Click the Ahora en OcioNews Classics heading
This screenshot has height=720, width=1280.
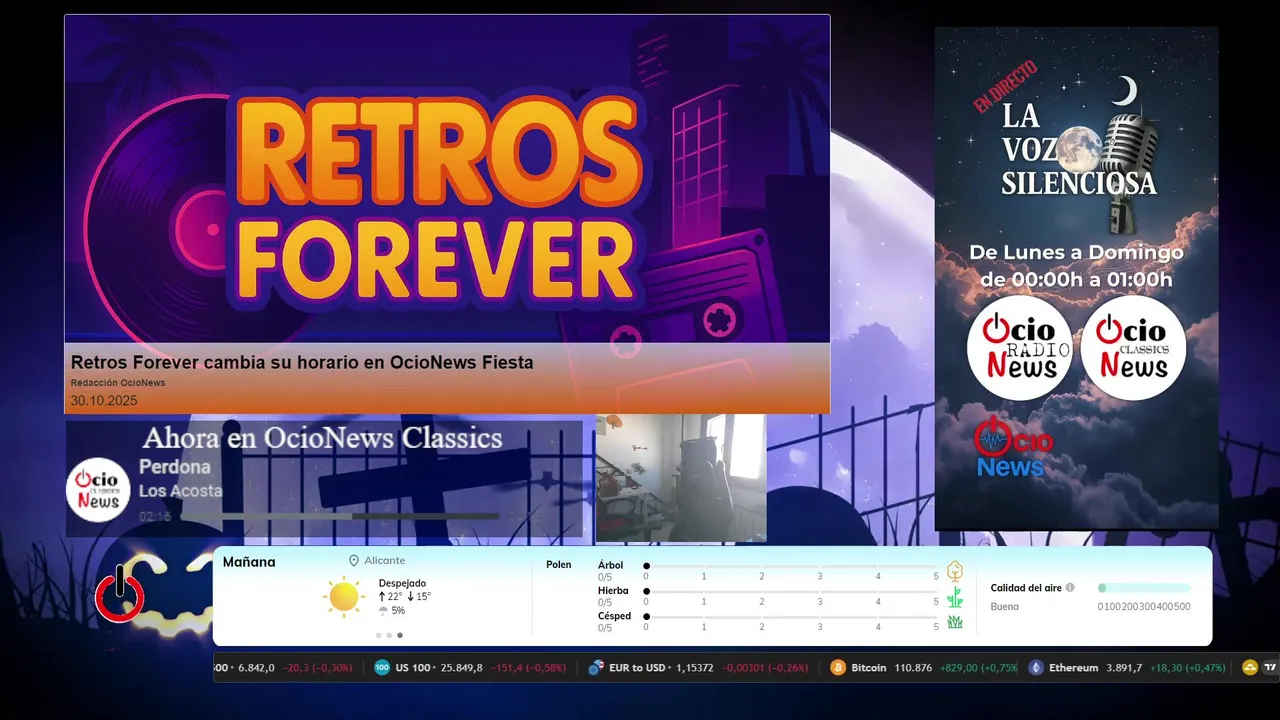coord(322,438)
